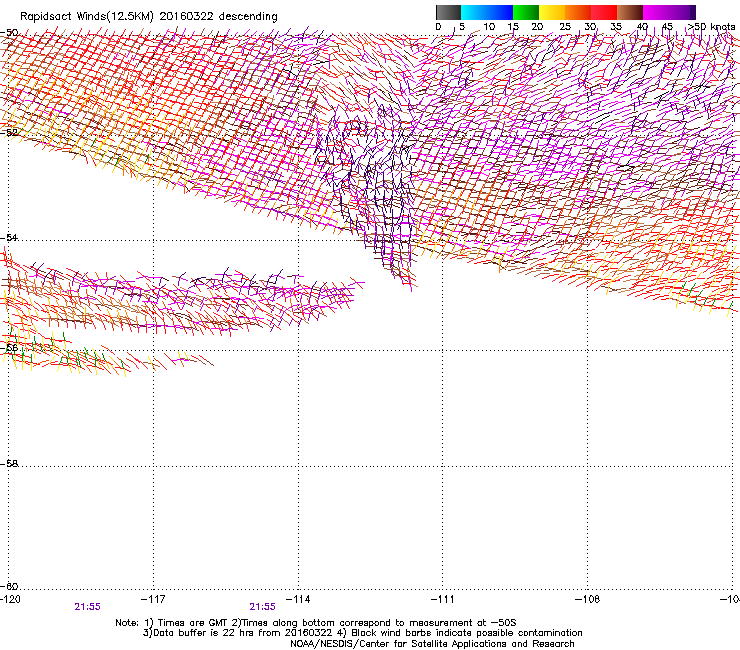Select the brown 35-40 knots legend swatch
740x650 pixels.
click(x=630, y=12)
